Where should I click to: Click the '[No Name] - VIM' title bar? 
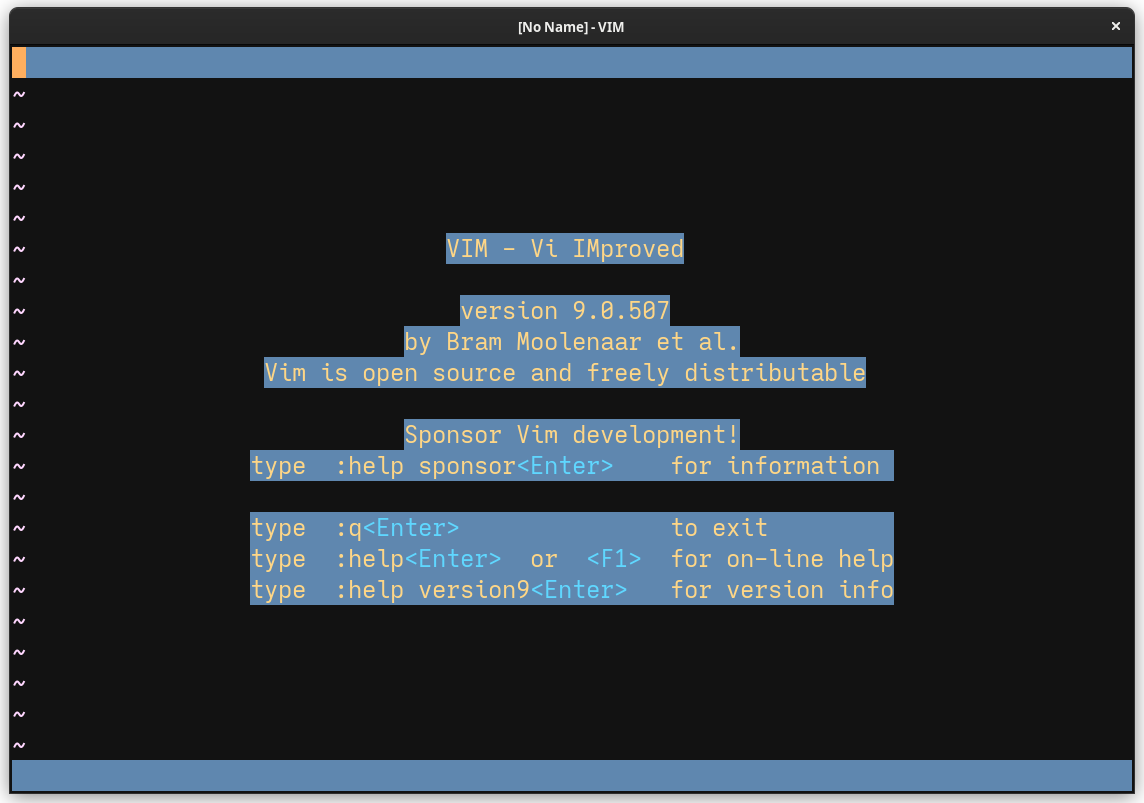click(571, 27)
